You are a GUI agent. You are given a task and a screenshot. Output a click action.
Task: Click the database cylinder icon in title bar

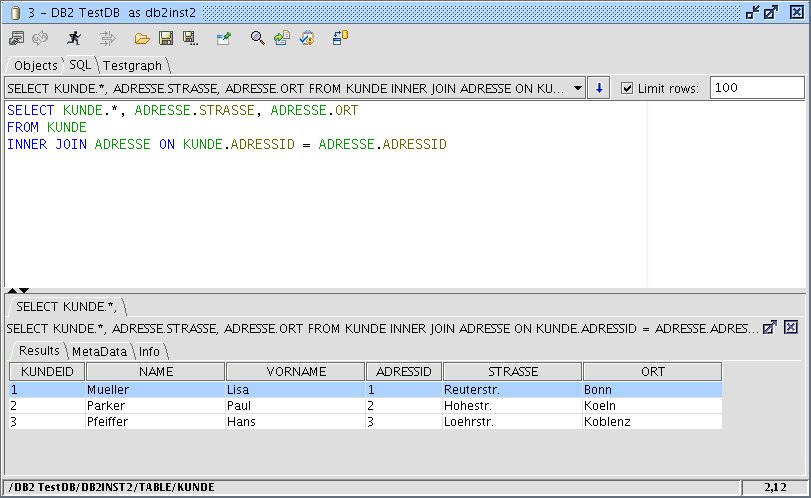click(16, 13)
